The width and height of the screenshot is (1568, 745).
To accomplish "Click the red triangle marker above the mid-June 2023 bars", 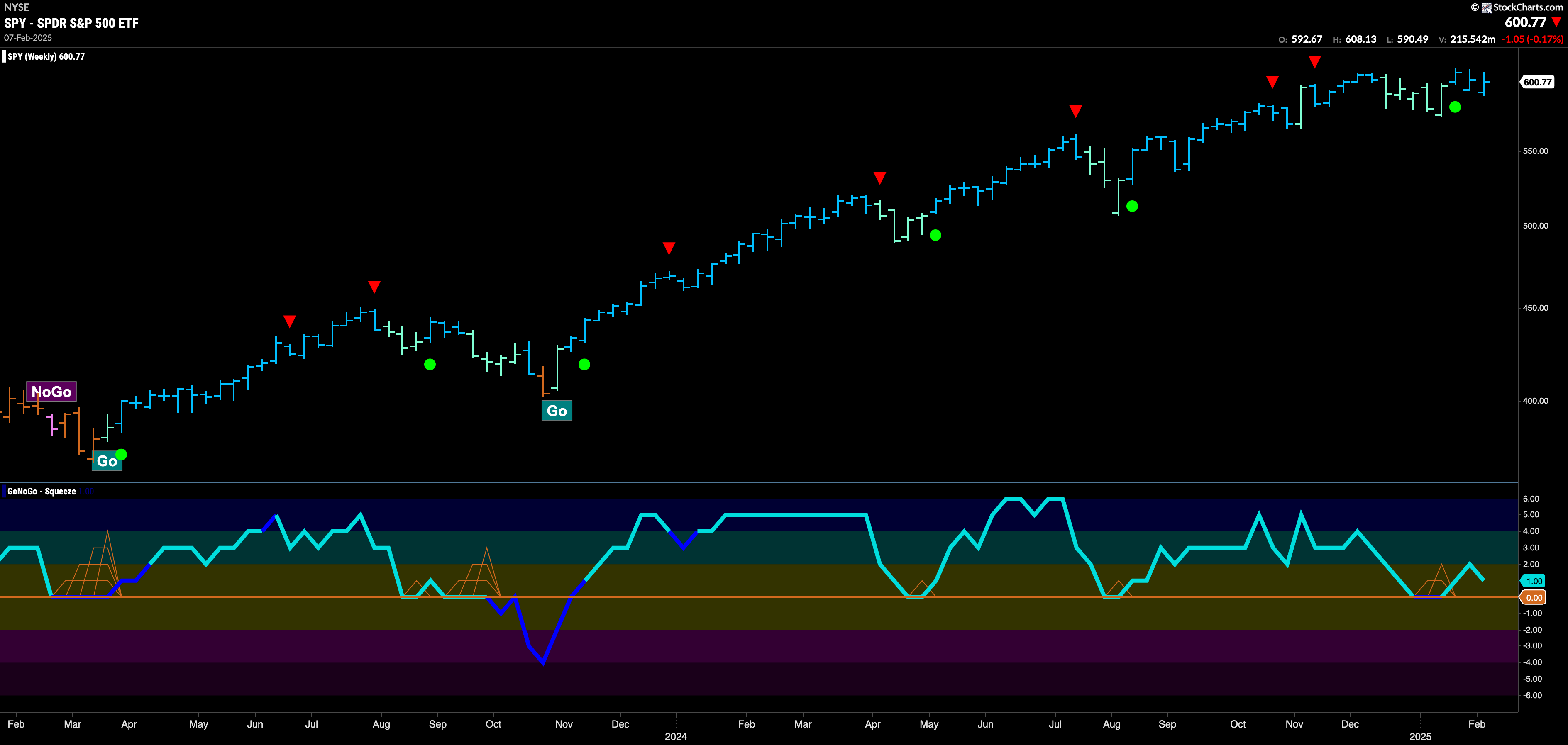I will pos(290,321).
